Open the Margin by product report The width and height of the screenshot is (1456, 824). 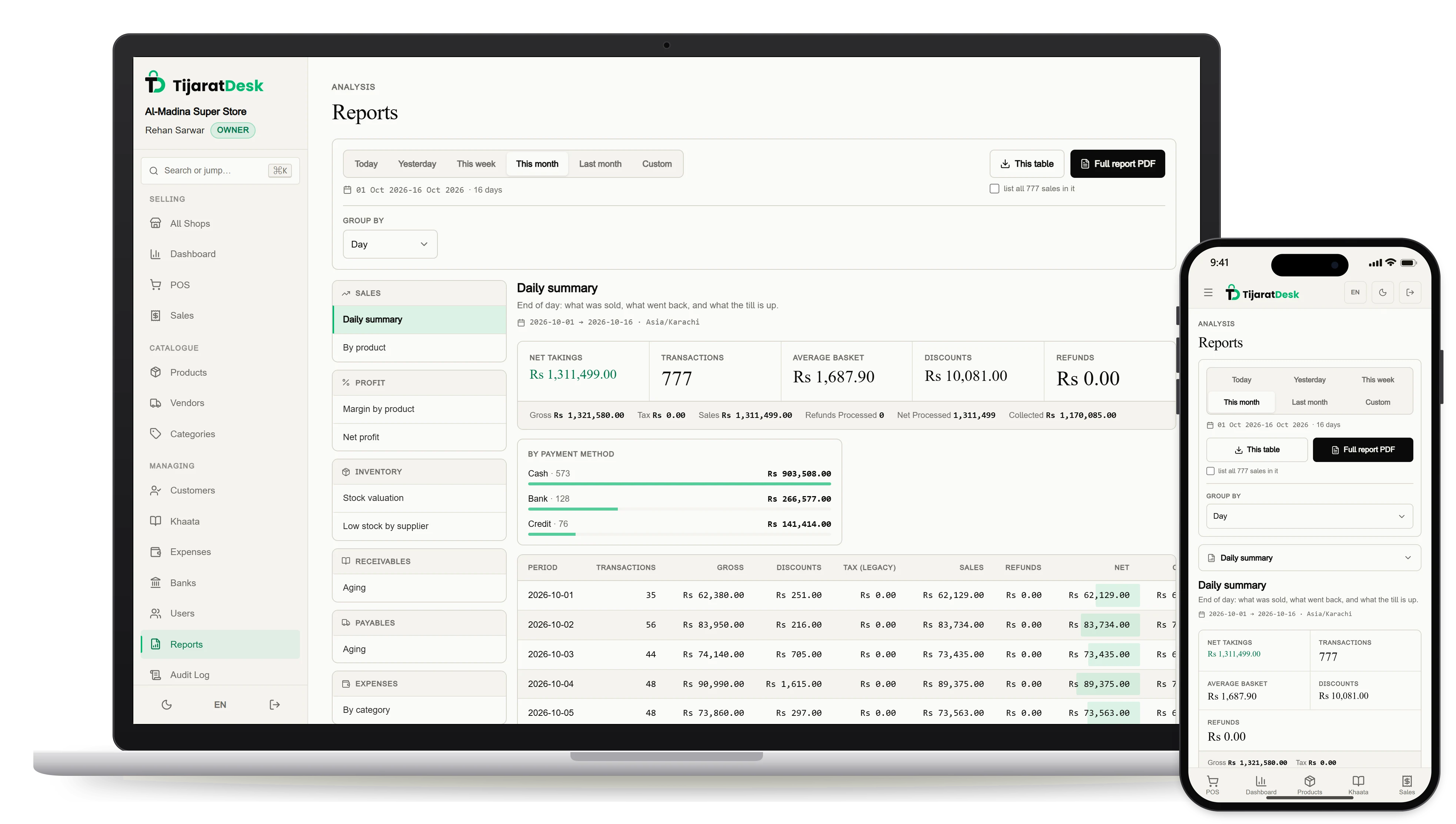point(419,409)
